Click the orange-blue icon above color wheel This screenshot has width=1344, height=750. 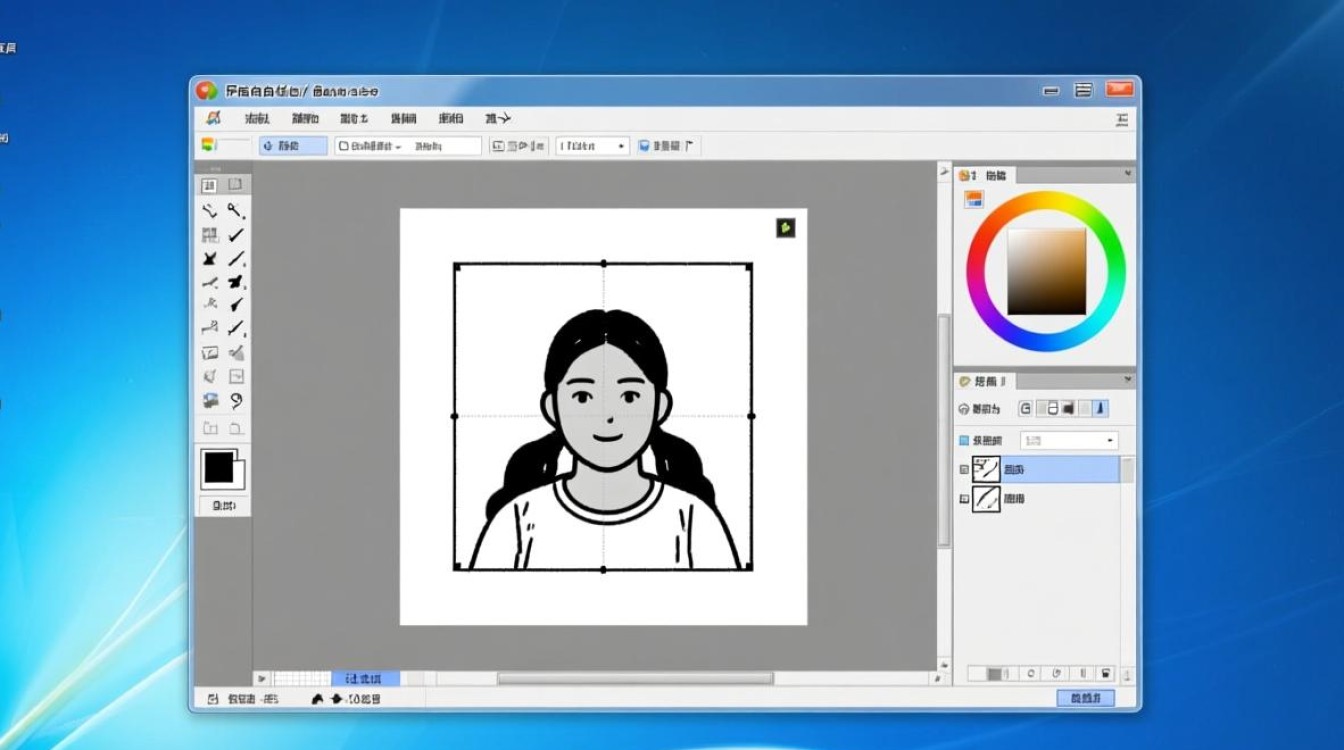click(973, 199)
